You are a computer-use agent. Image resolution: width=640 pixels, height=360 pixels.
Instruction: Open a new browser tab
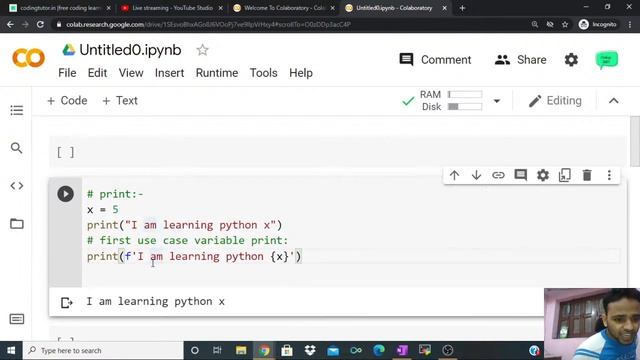(462, 8)
